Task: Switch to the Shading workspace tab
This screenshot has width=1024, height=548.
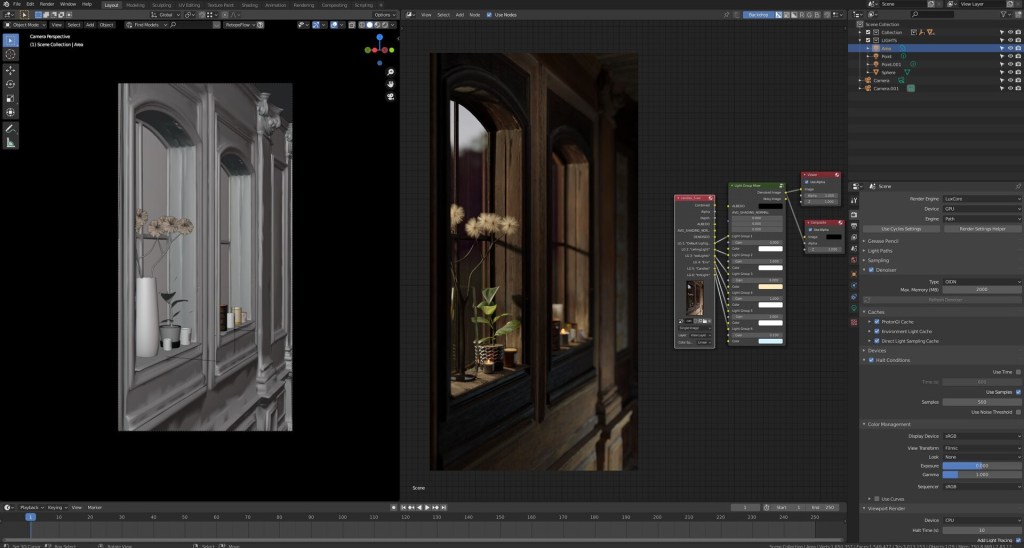Action: (x=248, y=4)
